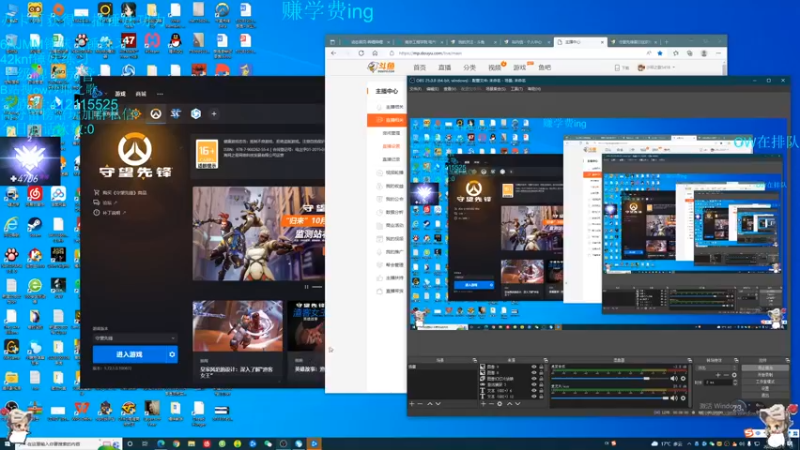Open Windows Start menu
The height and width of the screenshot is (450, 800).
point(7,444)
